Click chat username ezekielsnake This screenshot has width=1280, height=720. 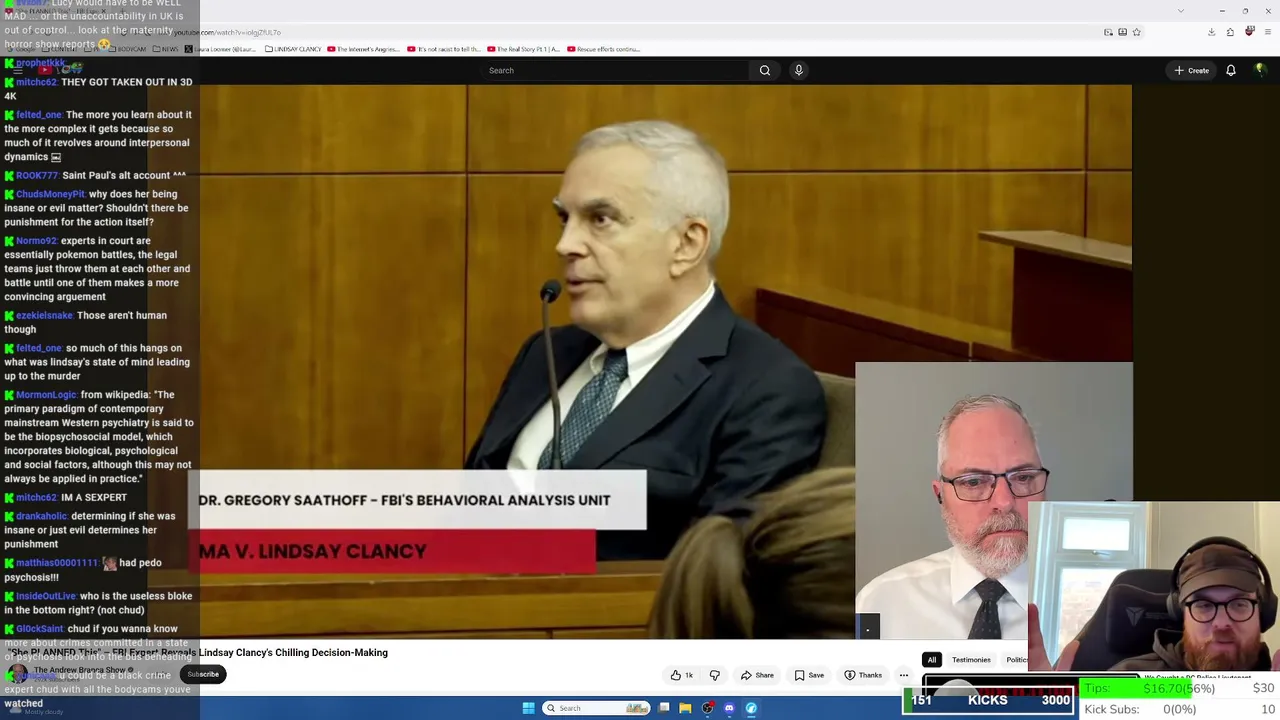(44, 316)
